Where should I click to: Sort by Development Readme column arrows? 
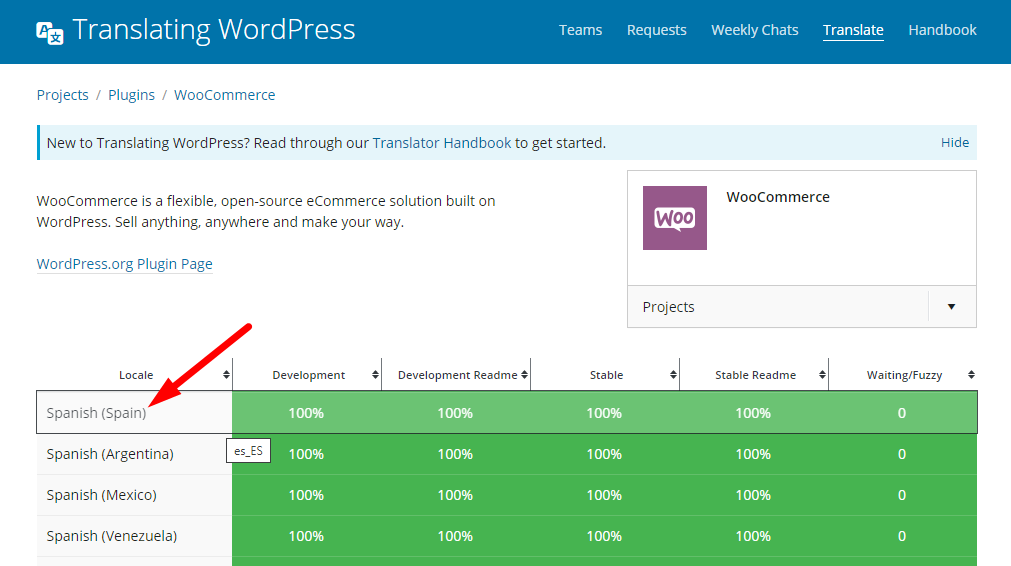[x=524, y=375]
